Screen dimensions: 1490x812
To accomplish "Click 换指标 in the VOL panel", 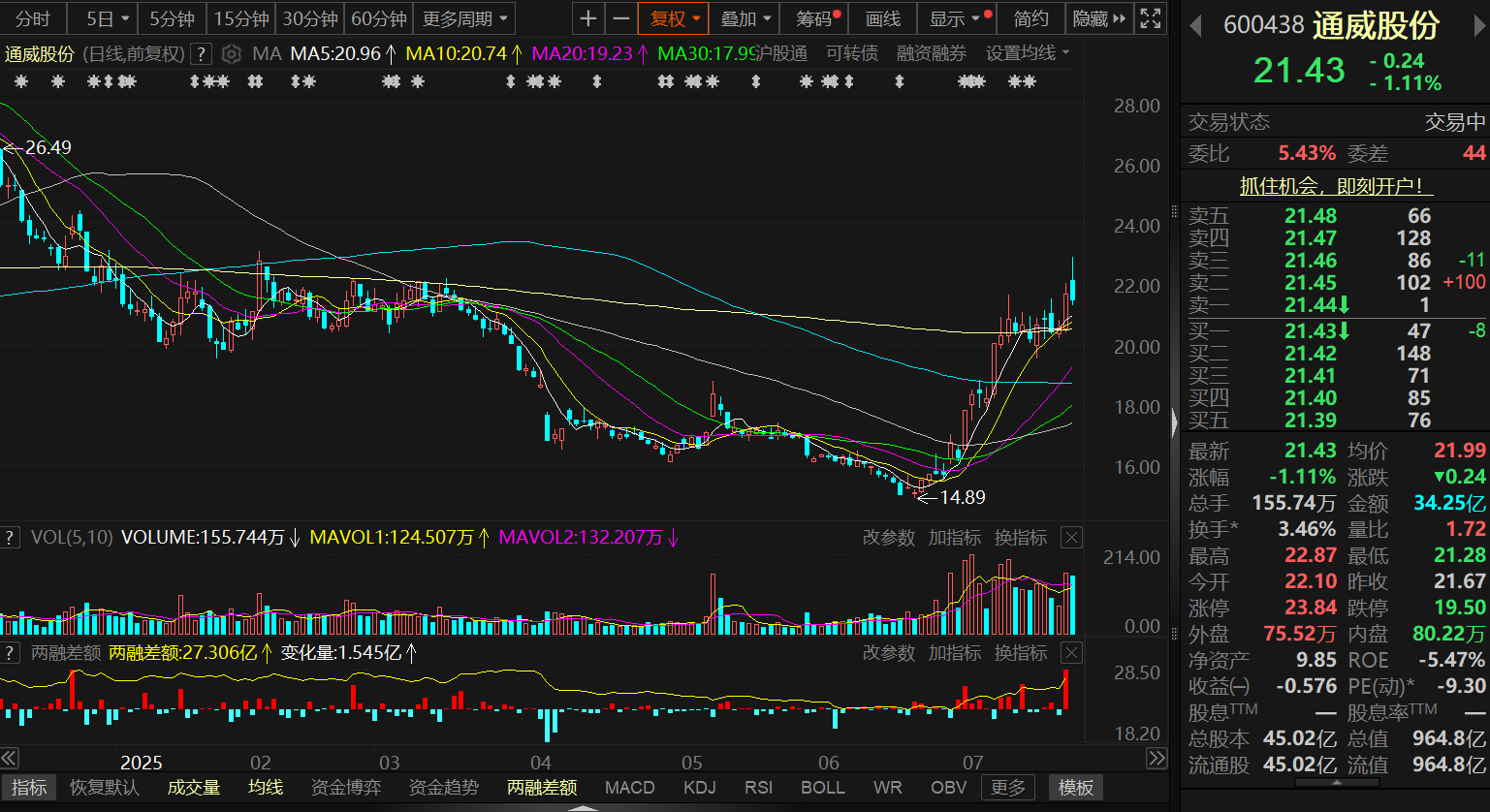I will point(1021,537).
